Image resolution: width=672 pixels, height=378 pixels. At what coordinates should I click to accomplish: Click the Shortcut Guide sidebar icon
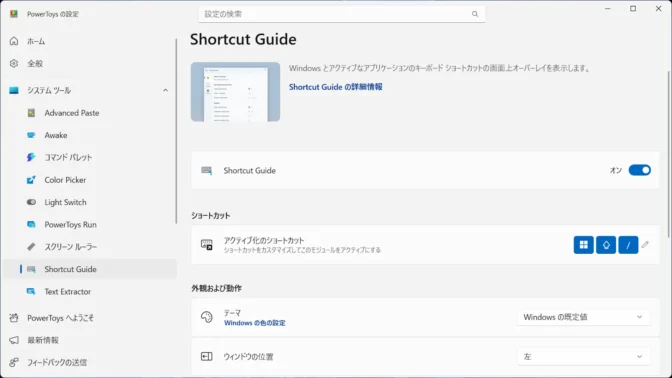[x=31, y=269]
